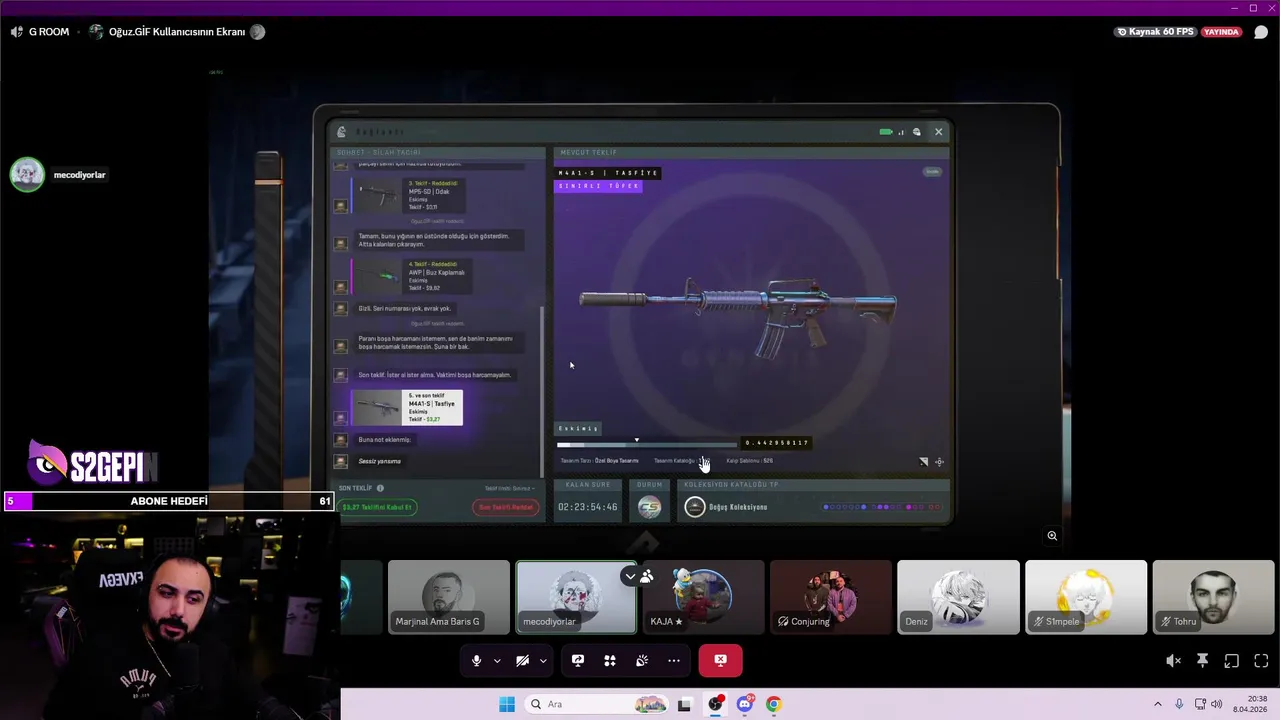The height and width of the screenshot is (720, 1280).
Task: Select the KAJA participant tile
Action: coord(703,597)
